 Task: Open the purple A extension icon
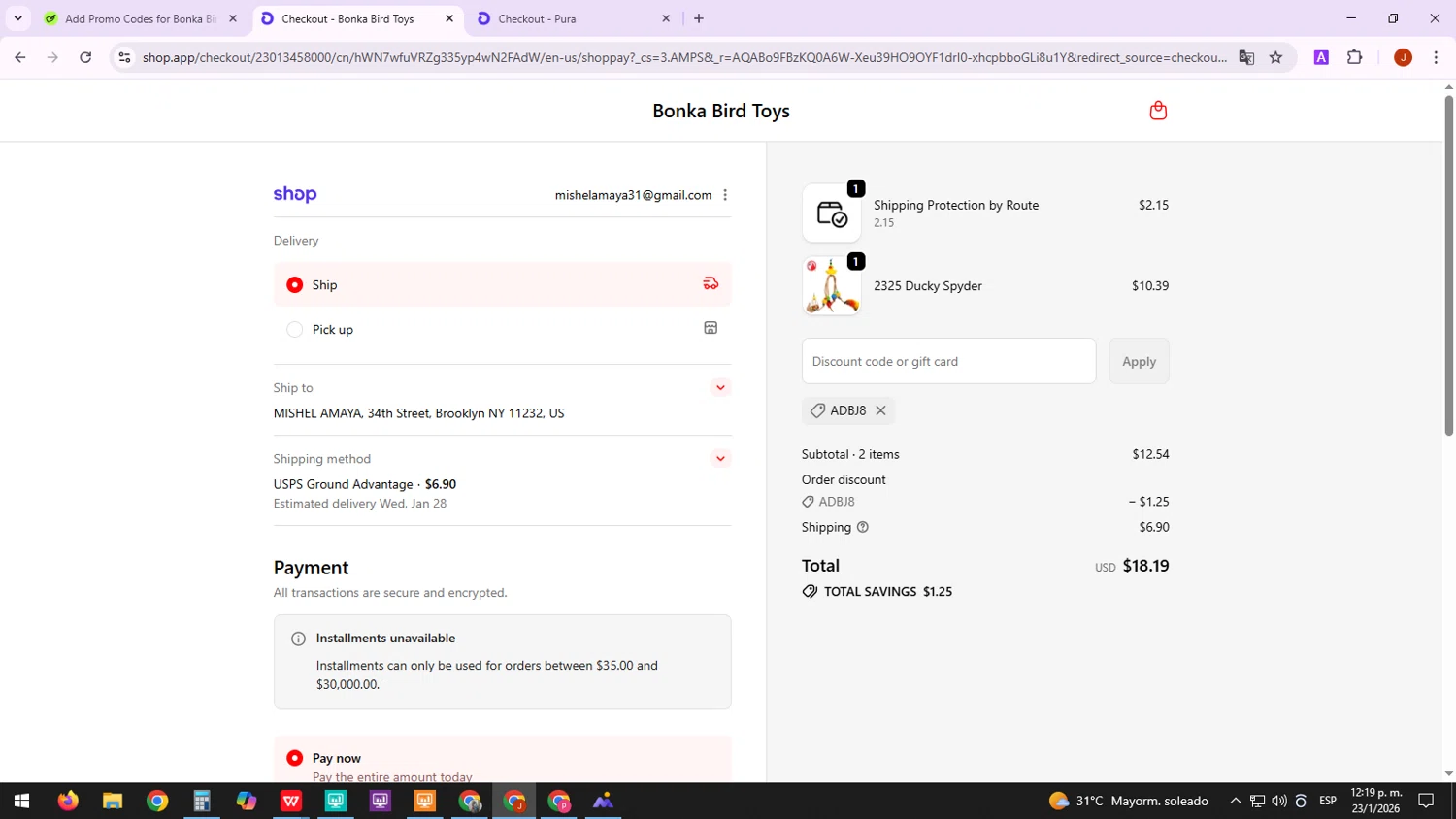click(1321, 57)
